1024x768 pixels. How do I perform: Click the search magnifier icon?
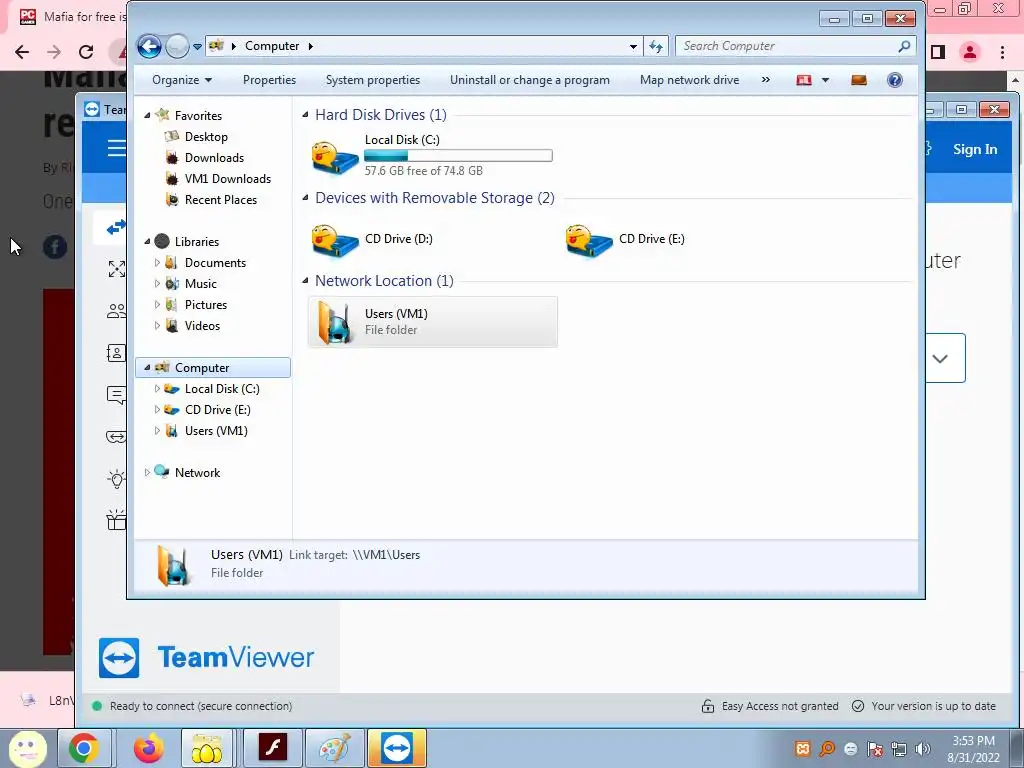point(904,46)
